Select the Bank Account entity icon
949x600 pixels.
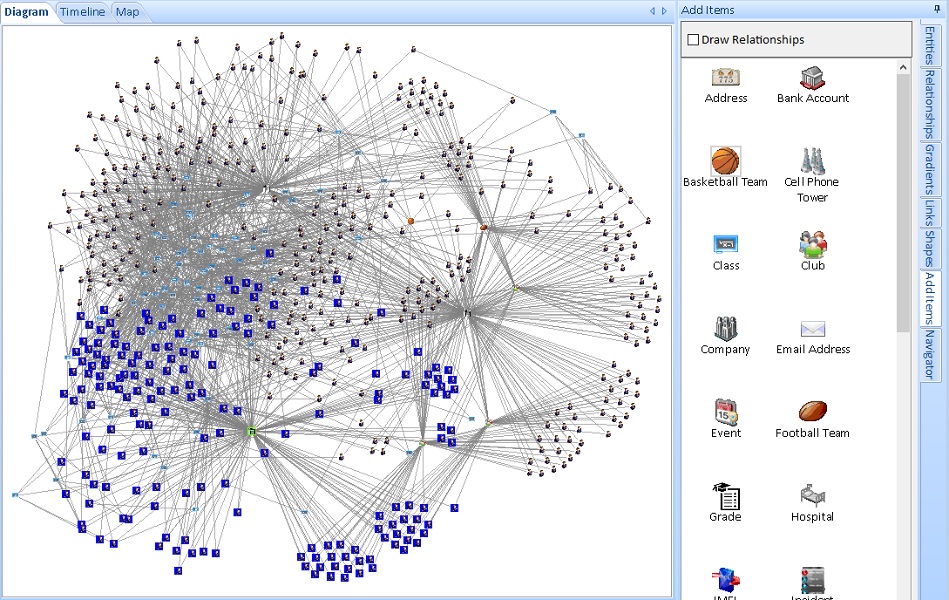pos(812,75)
